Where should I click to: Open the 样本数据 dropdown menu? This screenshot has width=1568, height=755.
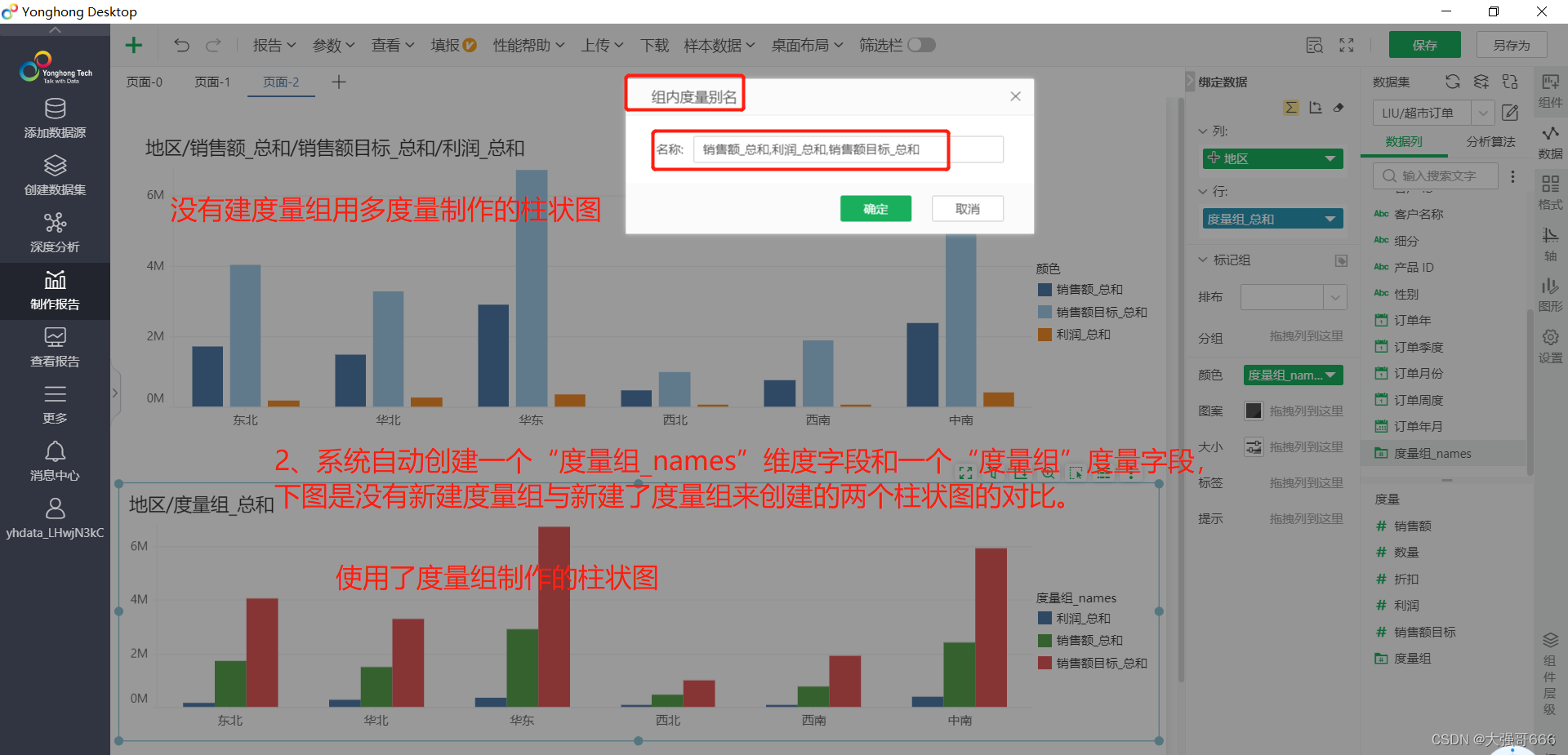[x=719, y=45]
